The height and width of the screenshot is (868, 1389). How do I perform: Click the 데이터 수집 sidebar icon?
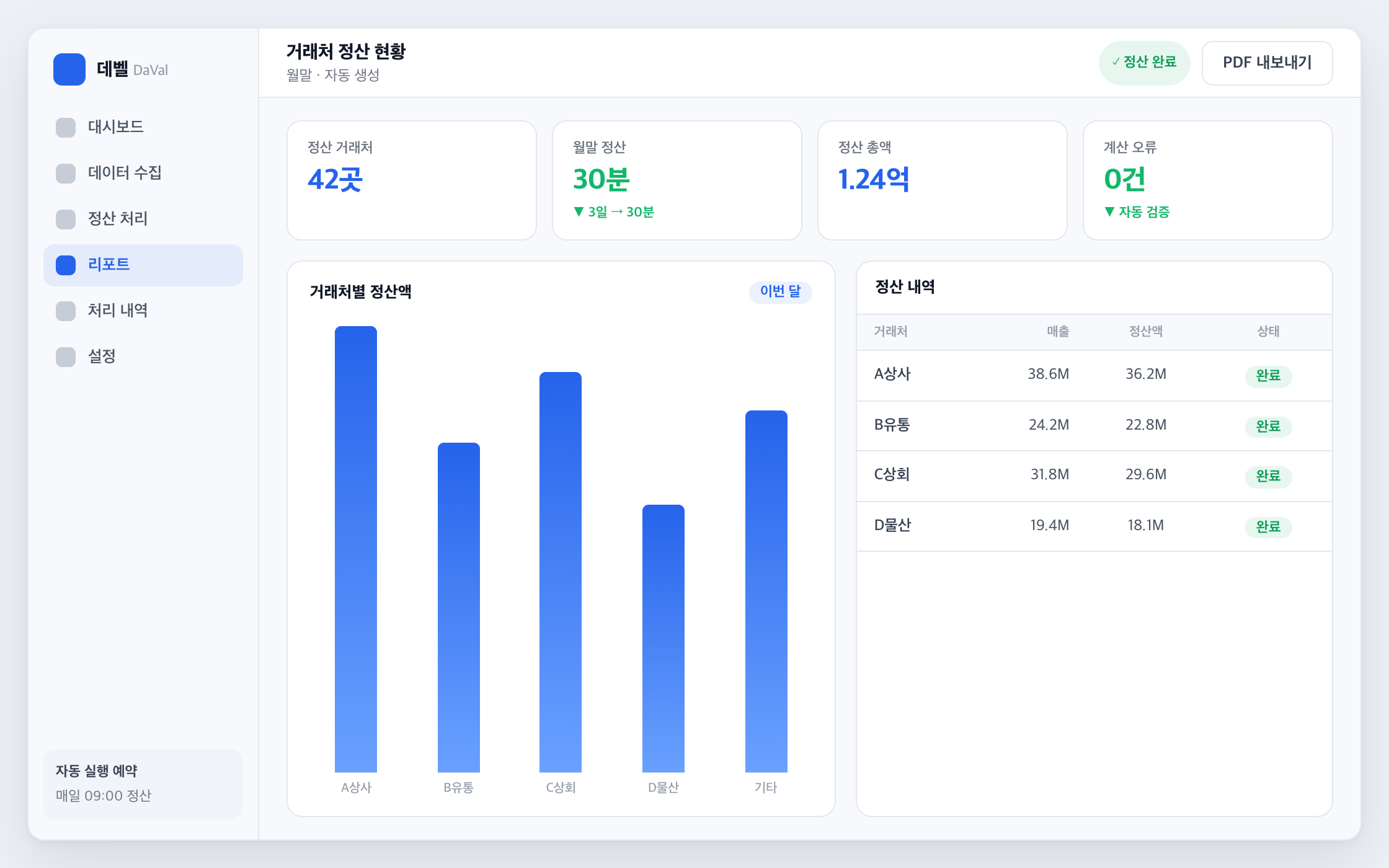[x=66, y=174]
